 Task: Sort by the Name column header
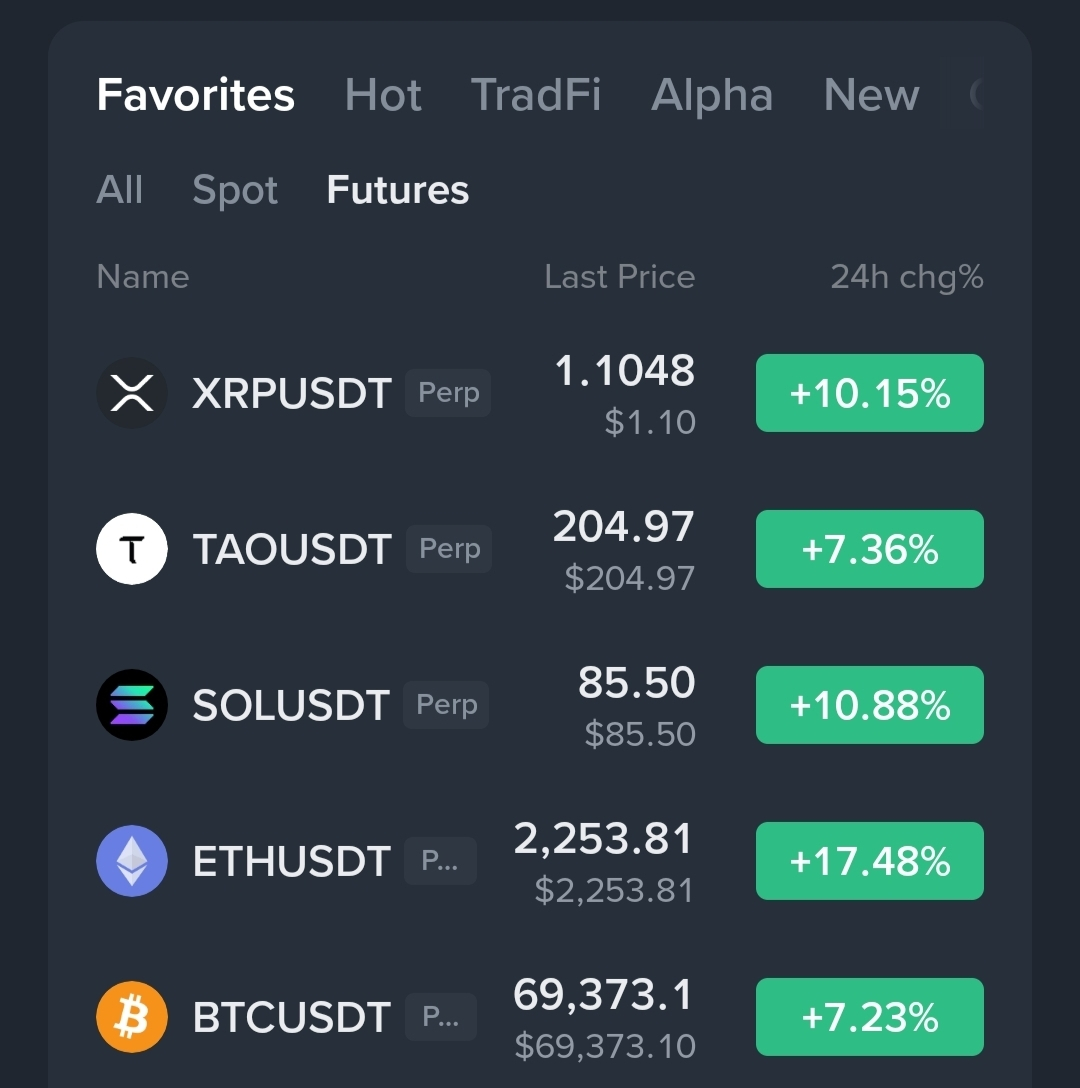pyautogui.click(x=143, y=277)
